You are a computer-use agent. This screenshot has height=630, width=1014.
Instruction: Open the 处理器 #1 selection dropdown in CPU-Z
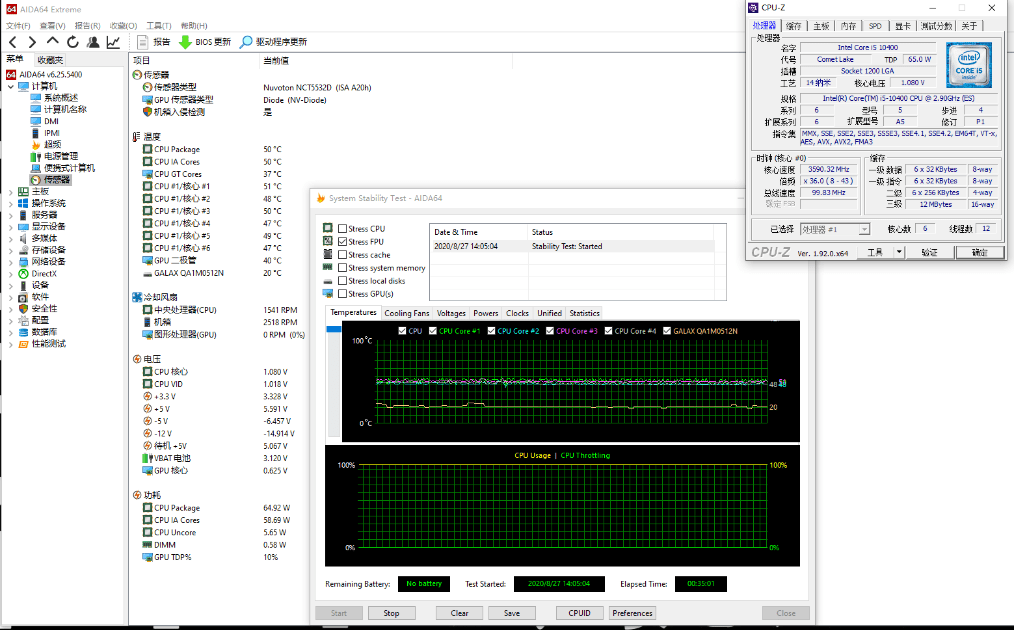tap(864, 229)
